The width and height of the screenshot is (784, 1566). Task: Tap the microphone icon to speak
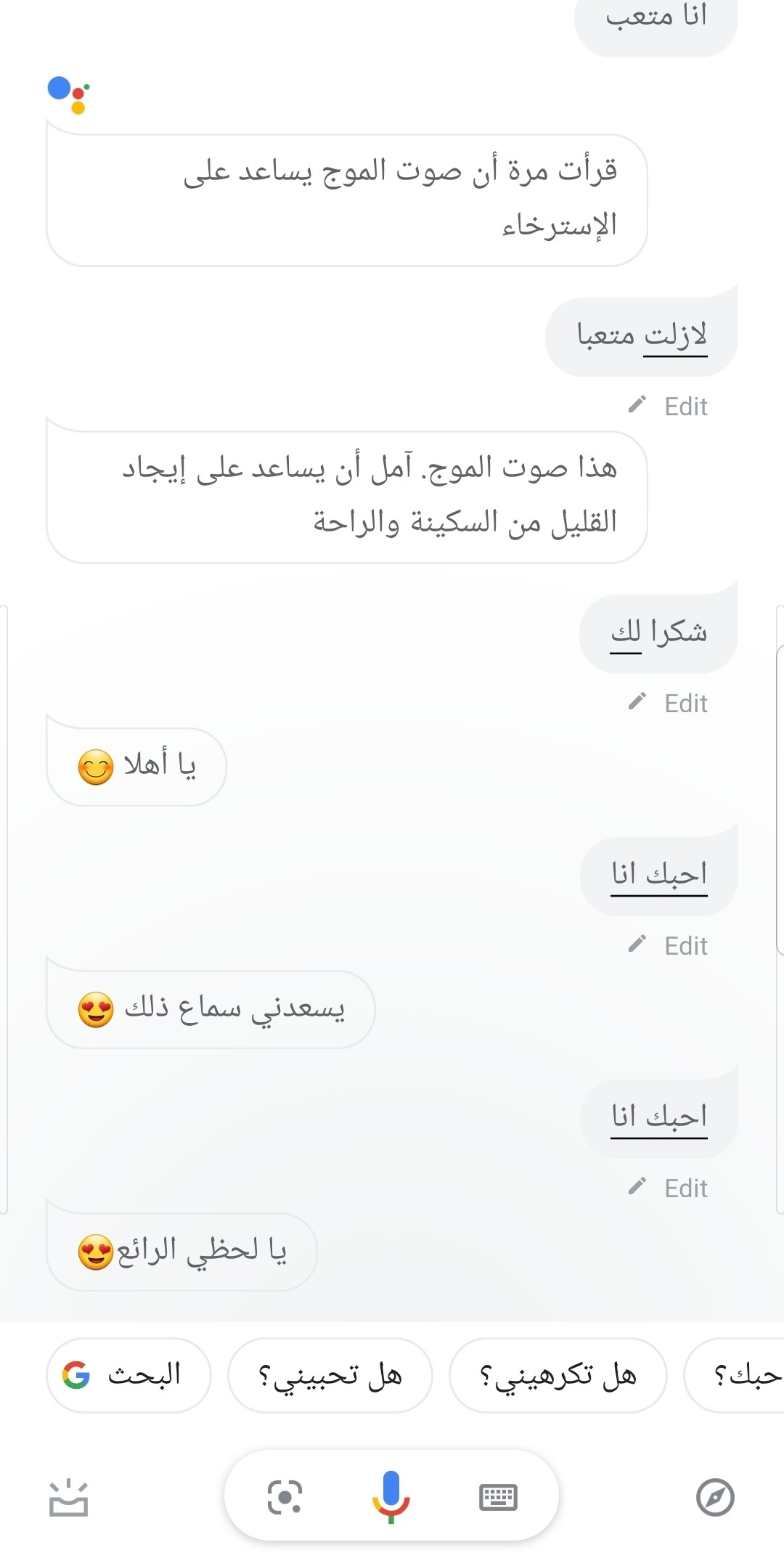coord(391,1496)
